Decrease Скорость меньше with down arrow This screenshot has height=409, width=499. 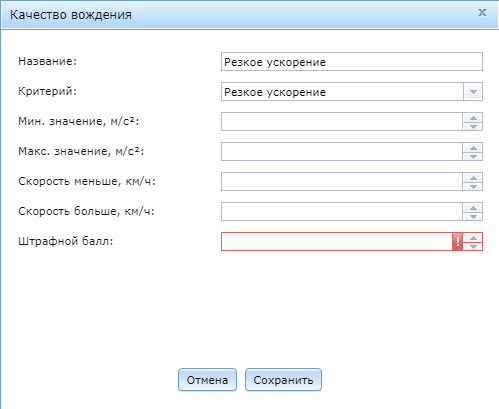(473, 186)
